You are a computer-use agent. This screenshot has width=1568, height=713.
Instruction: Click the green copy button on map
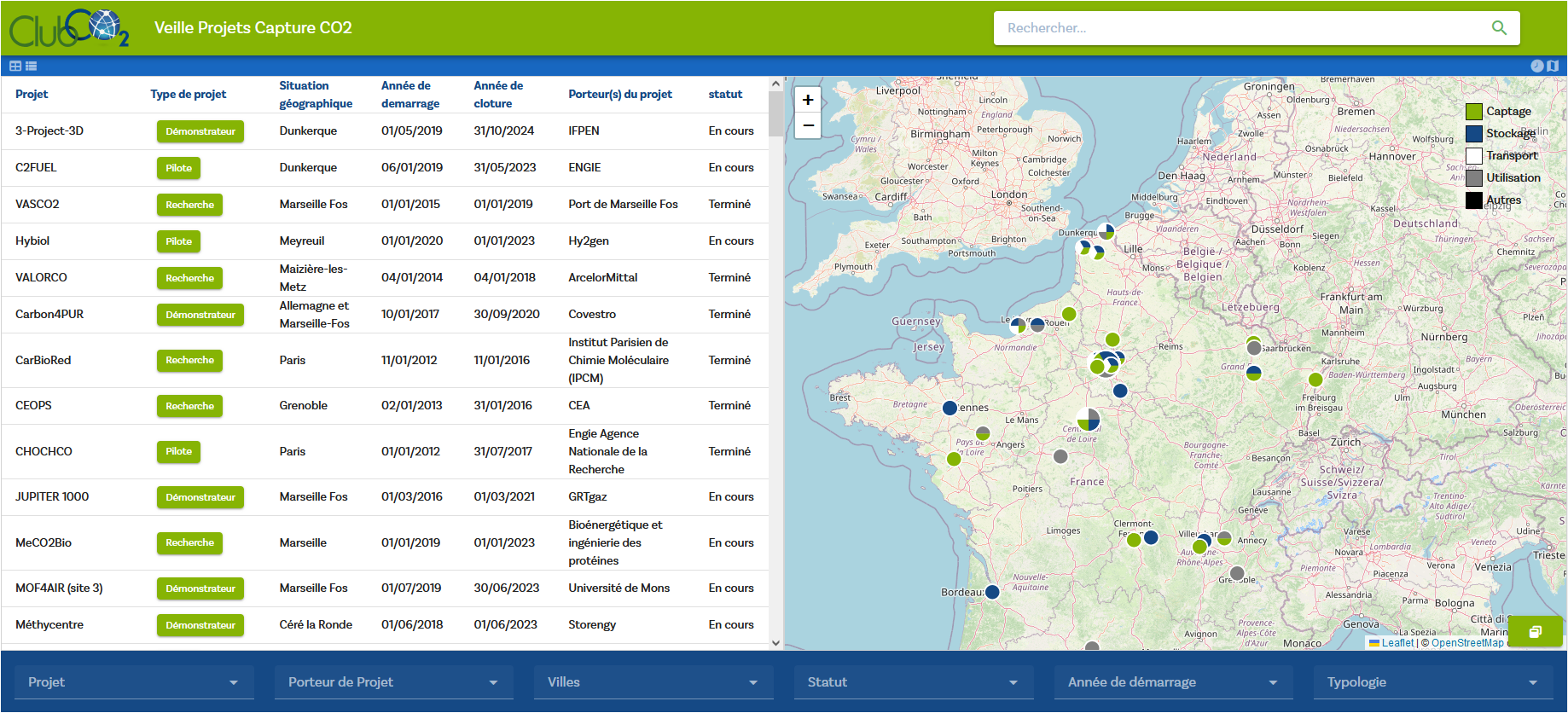pos(1535,632)
